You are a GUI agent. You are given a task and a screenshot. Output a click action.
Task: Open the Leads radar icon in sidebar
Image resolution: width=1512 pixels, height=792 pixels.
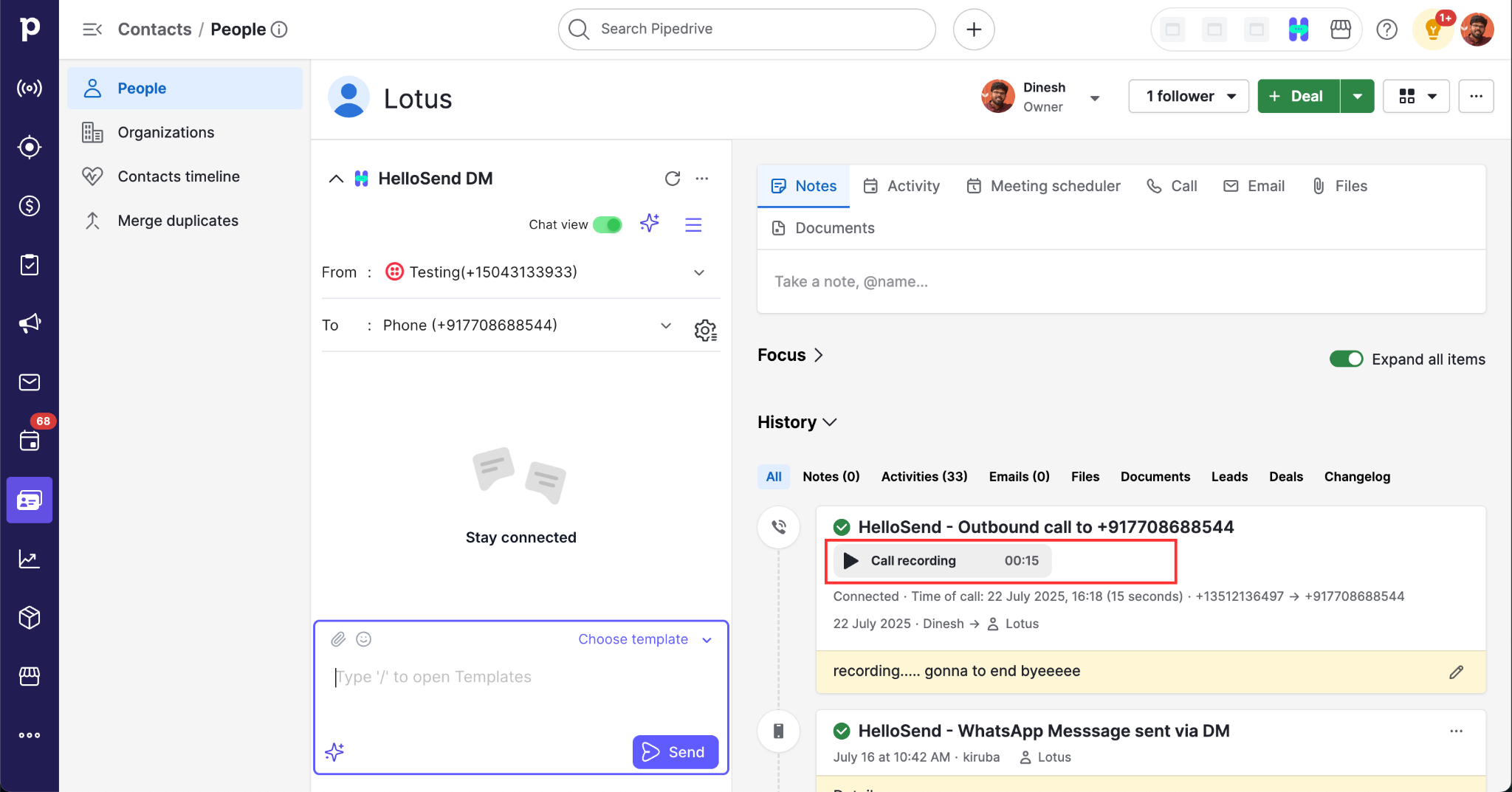30,147
